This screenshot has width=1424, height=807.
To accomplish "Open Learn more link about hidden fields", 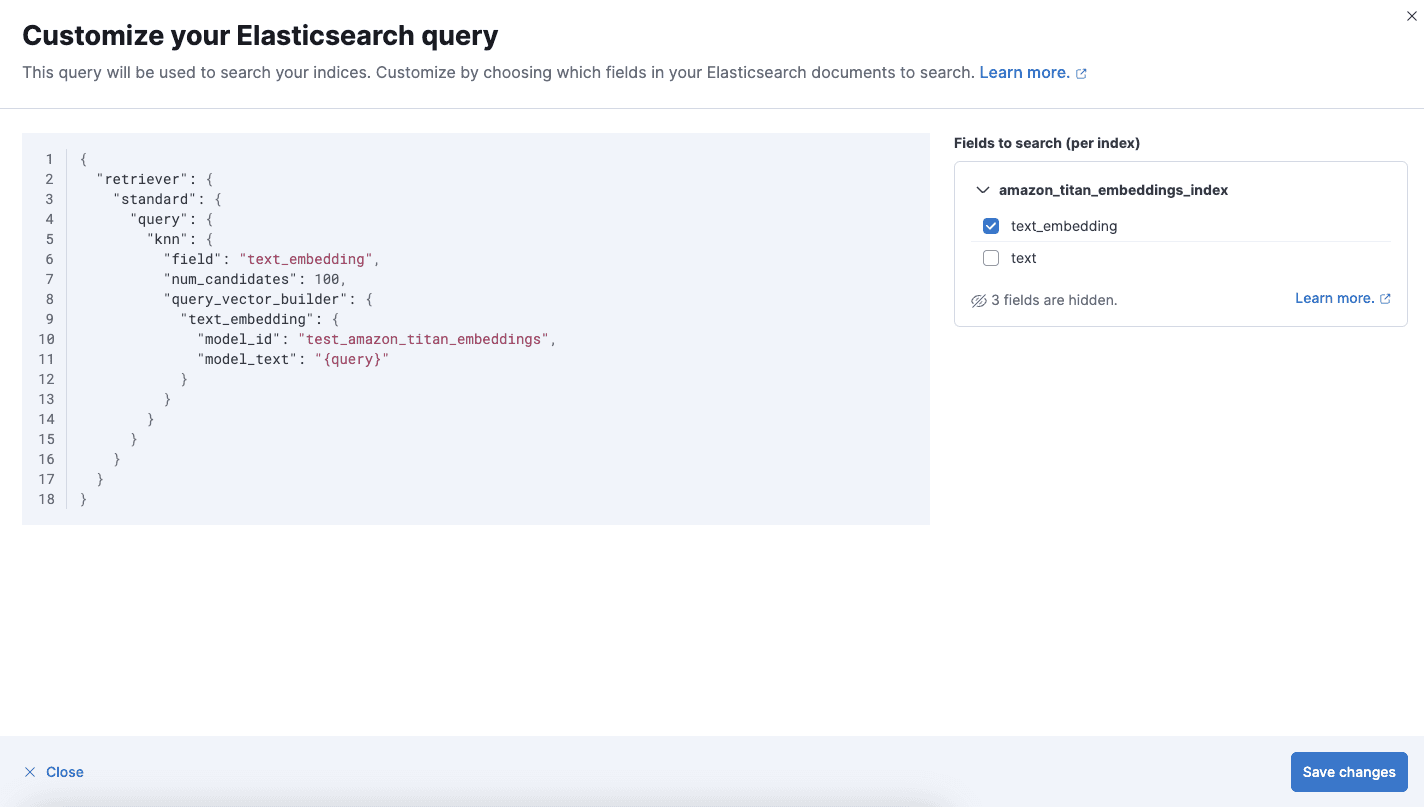I will (x=1334, y=298).
